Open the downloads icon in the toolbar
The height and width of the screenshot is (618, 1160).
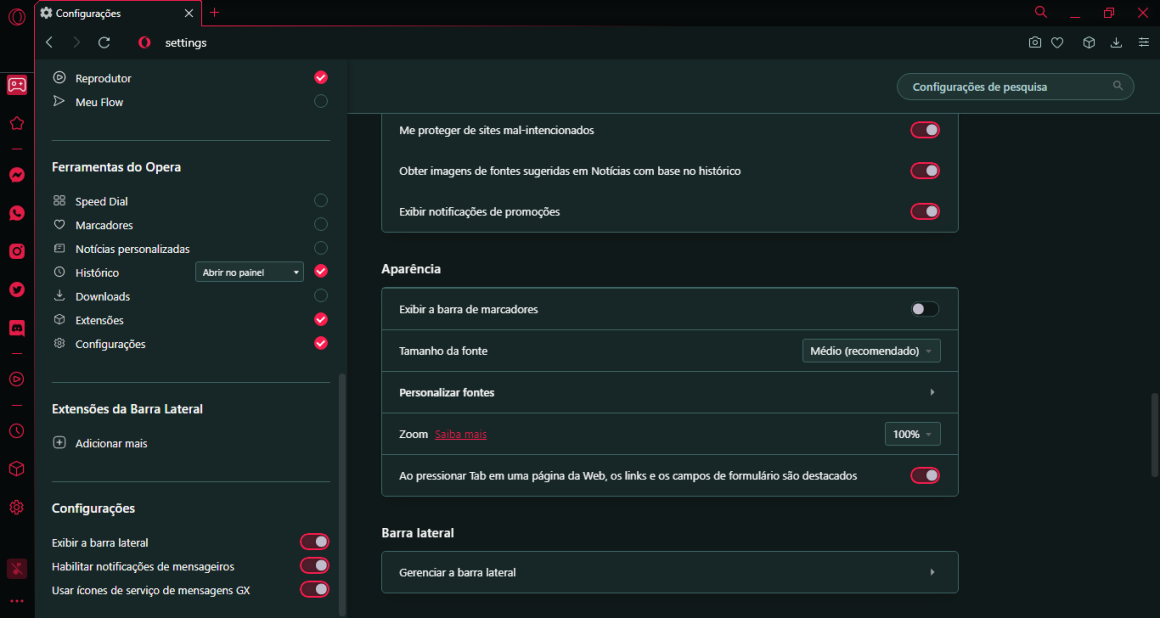1117,43
